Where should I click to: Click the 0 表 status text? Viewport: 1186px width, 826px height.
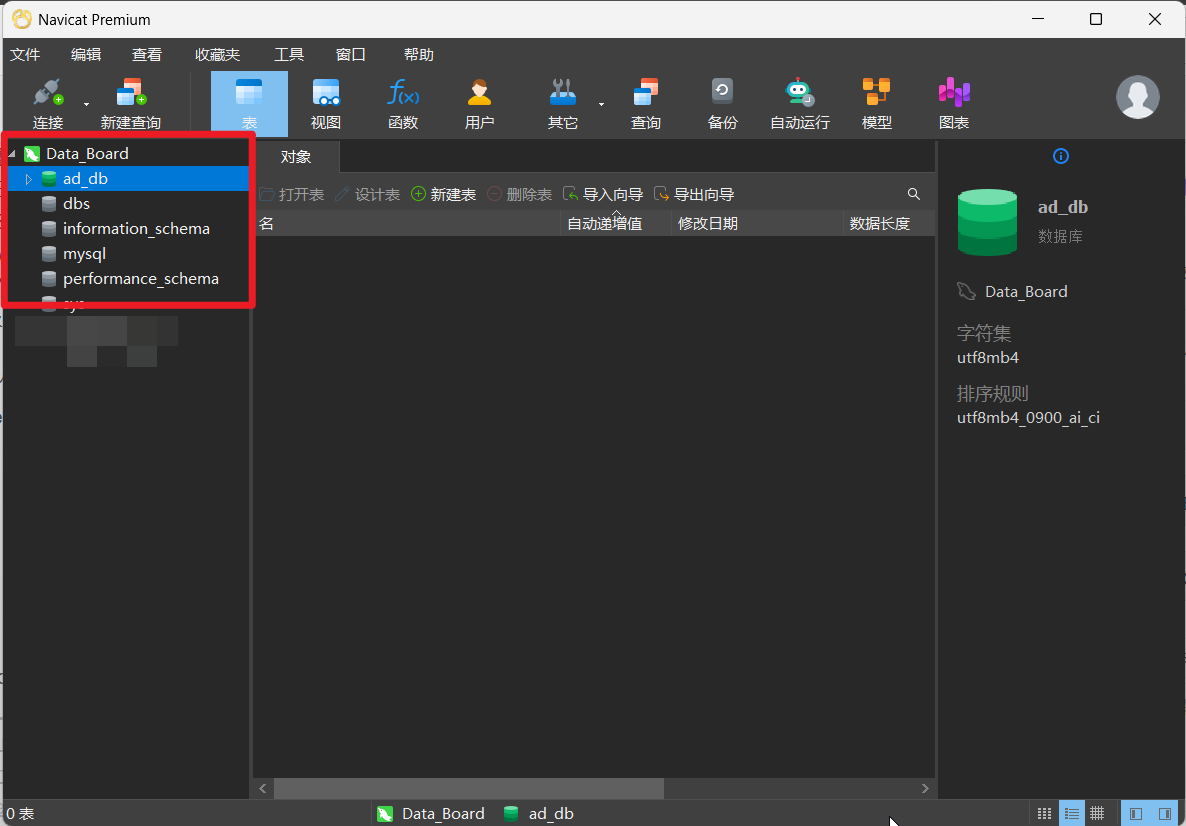[20, 814]
